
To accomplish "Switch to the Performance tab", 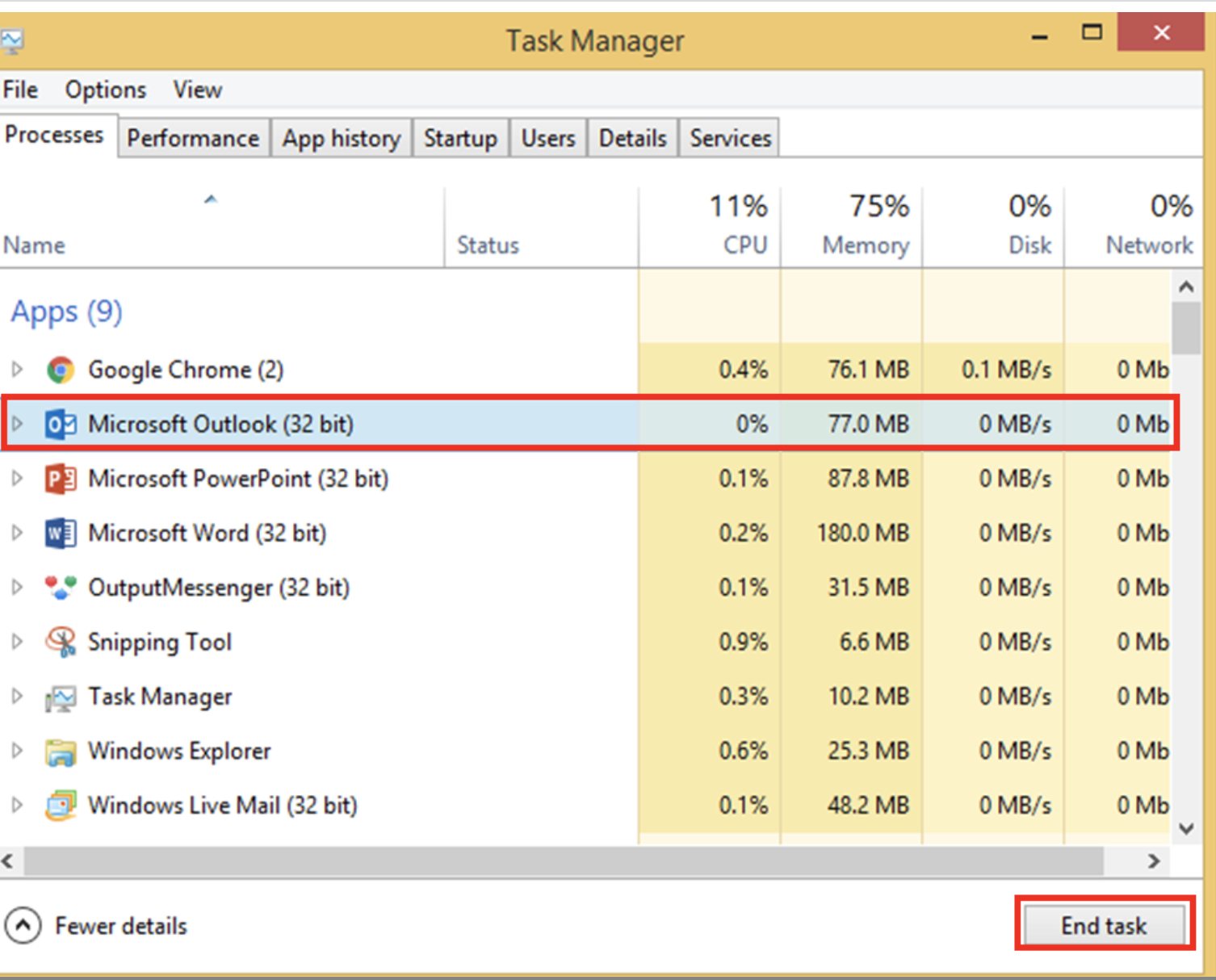I will (x=193, y=138).
